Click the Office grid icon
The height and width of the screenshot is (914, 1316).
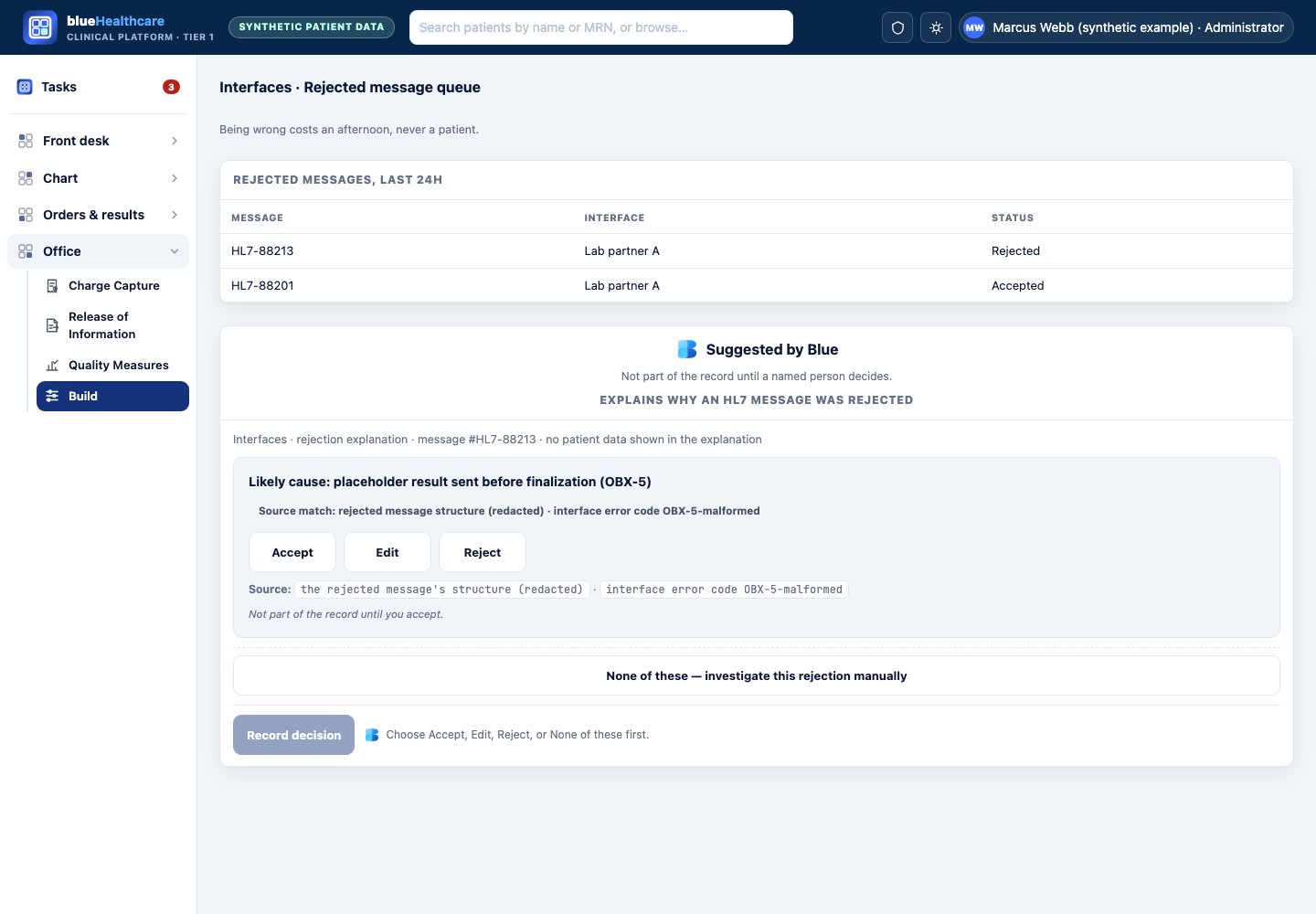(26, 251)
